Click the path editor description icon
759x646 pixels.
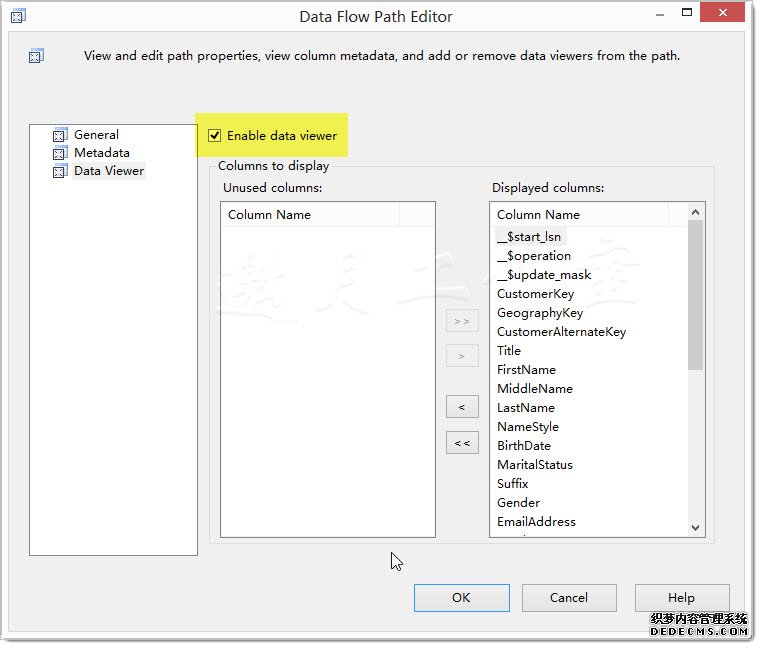36,56
